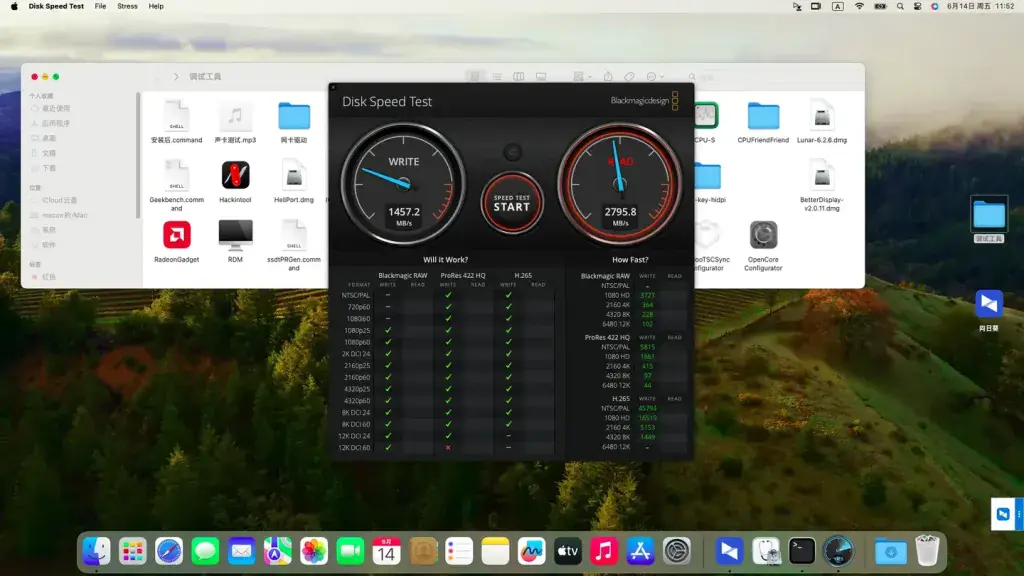Open Finder group-by dropdown

coord(582,76)
